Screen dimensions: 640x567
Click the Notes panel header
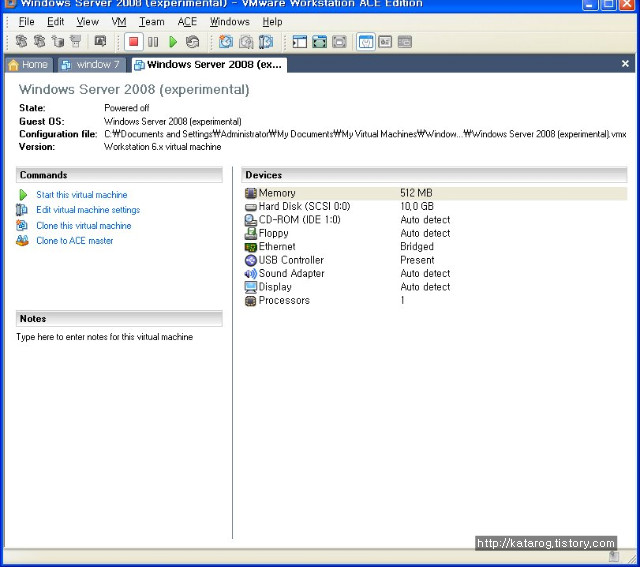pos(119,318)
